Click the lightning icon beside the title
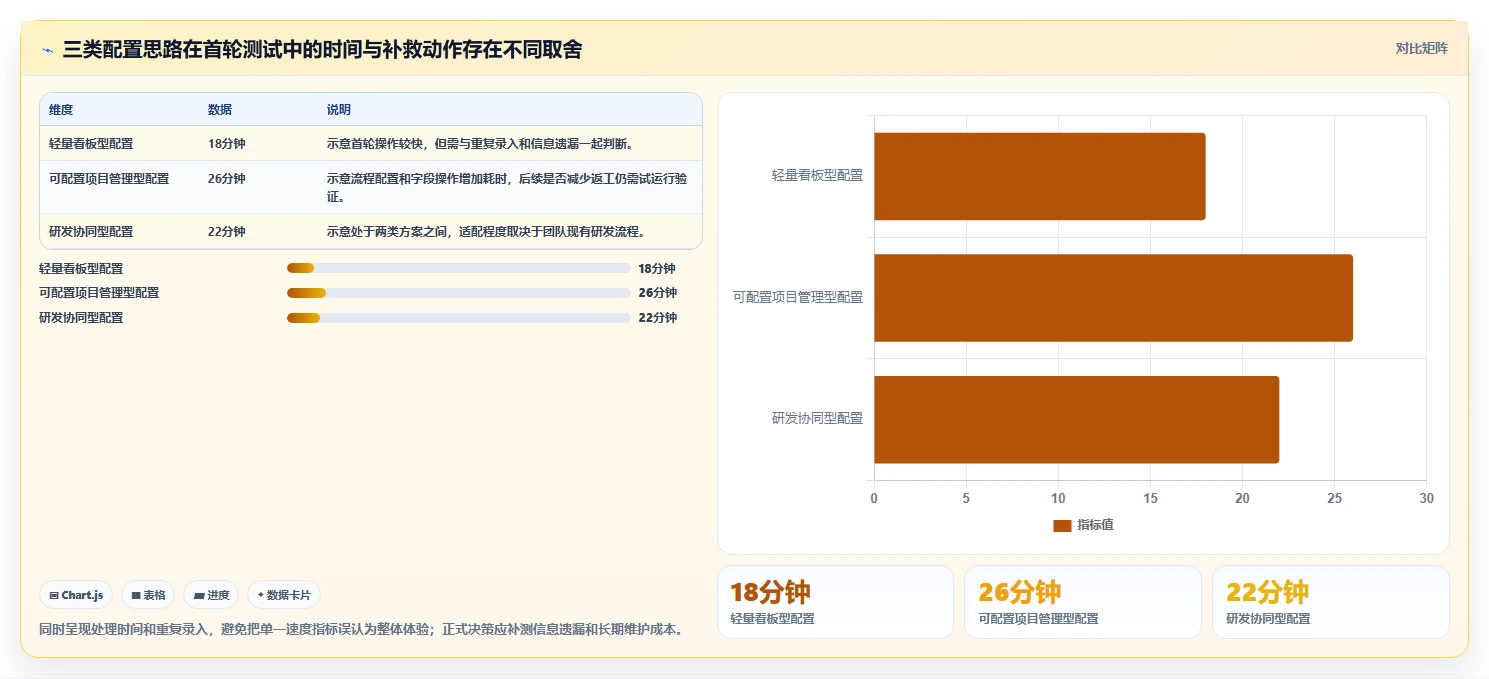Viewport: 1489px width, 679px height. point(48,50)
